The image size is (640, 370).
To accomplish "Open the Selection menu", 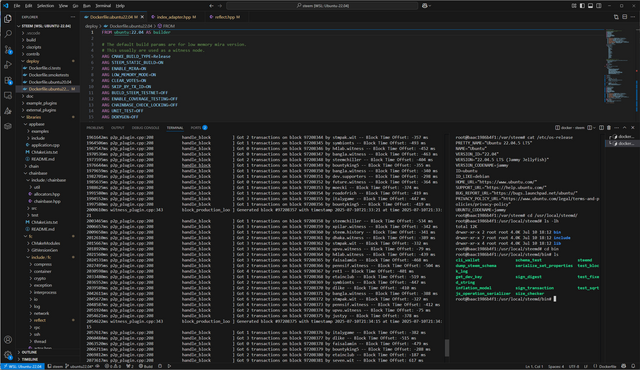I will [45, 6].
